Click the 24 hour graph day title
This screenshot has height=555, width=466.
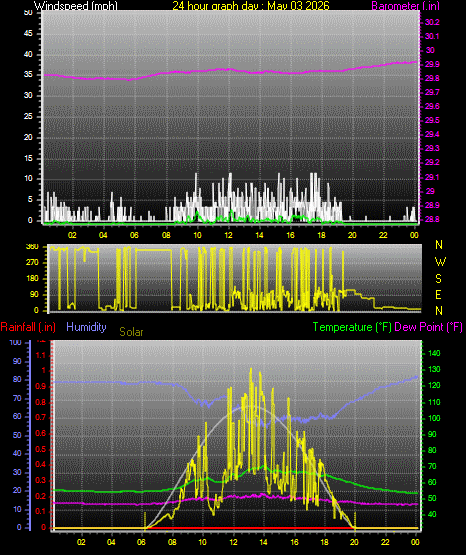(251, 6)
